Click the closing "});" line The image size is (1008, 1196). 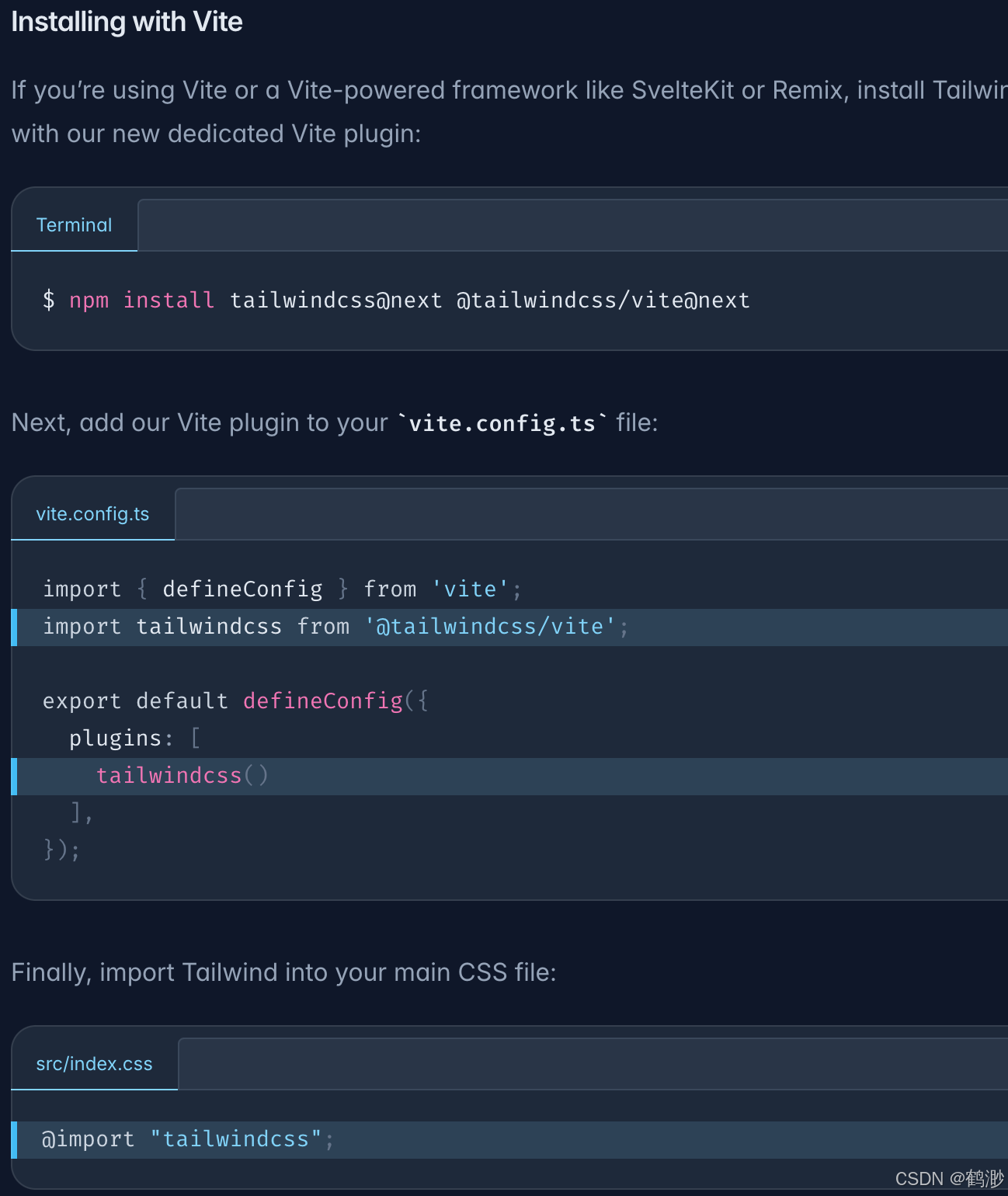[61, 850]
